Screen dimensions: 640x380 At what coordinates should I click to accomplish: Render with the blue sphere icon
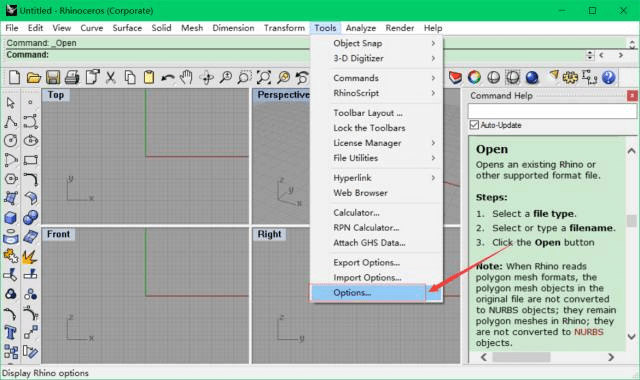coord(532,77)
